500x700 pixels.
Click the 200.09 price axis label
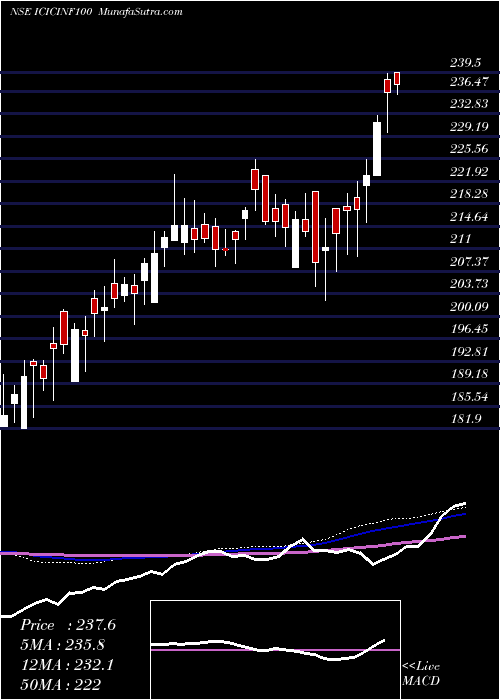pyautogui.click(x=469, y=307)
